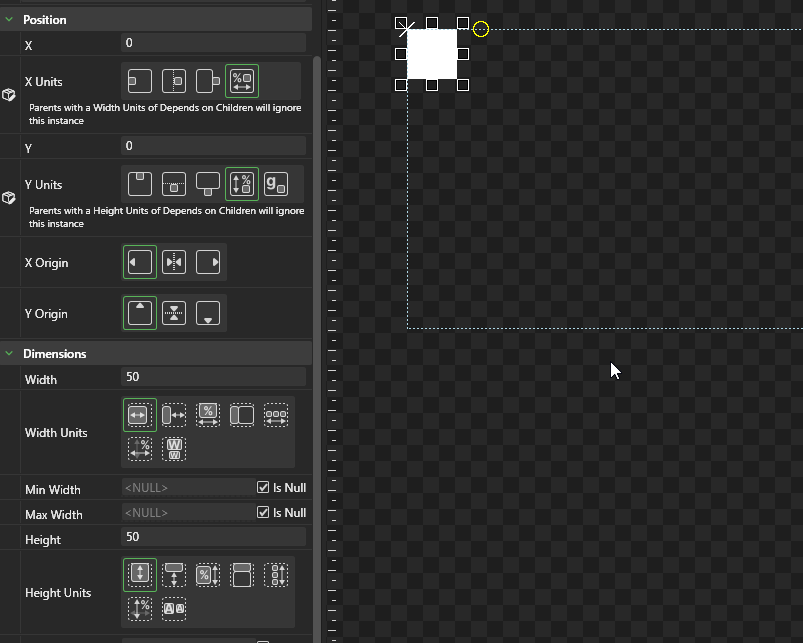Choose Y Origin center alignment
803x643 pixels.
coord(174,313)
